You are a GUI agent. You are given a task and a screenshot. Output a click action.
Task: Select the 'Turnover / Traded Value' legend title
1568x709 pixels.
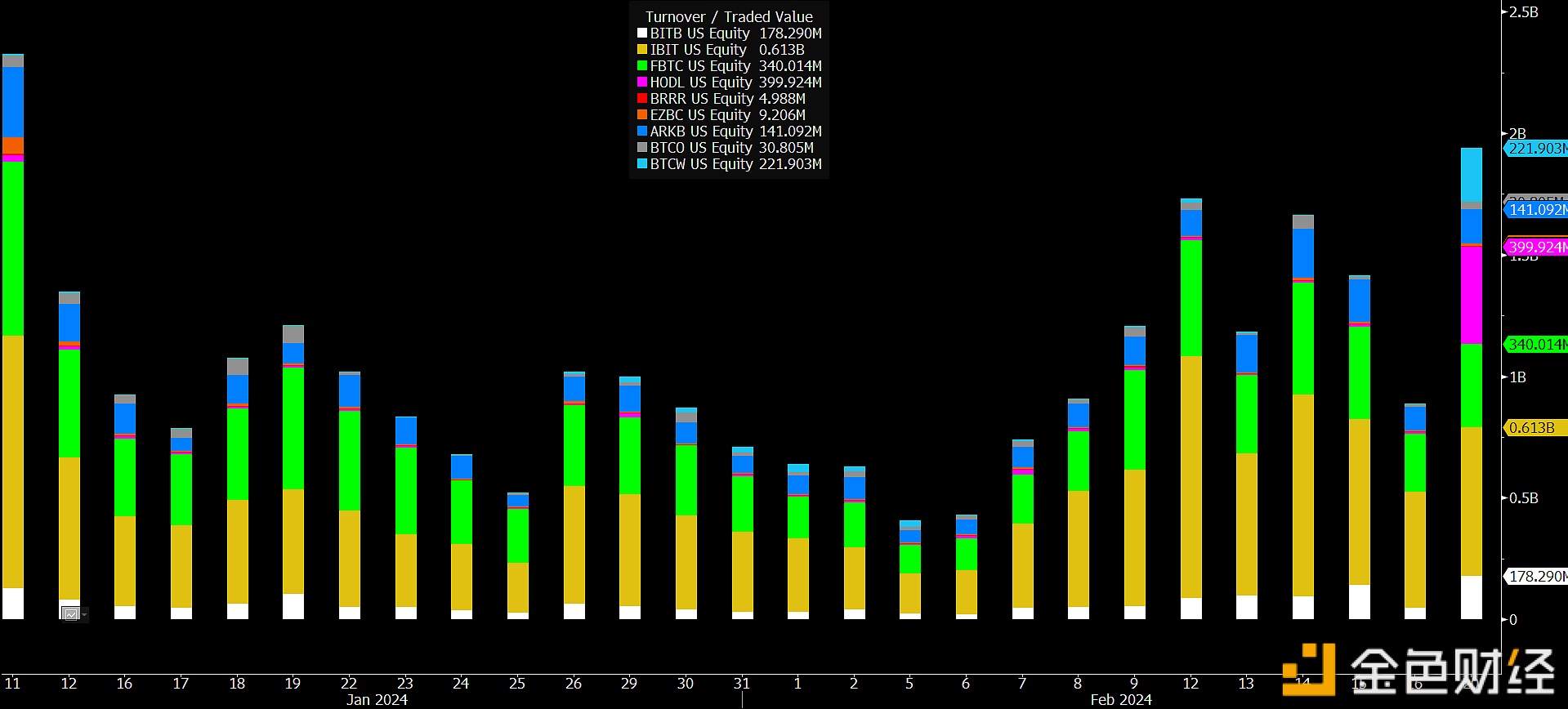pyautogui.click(x=729, y=17)
